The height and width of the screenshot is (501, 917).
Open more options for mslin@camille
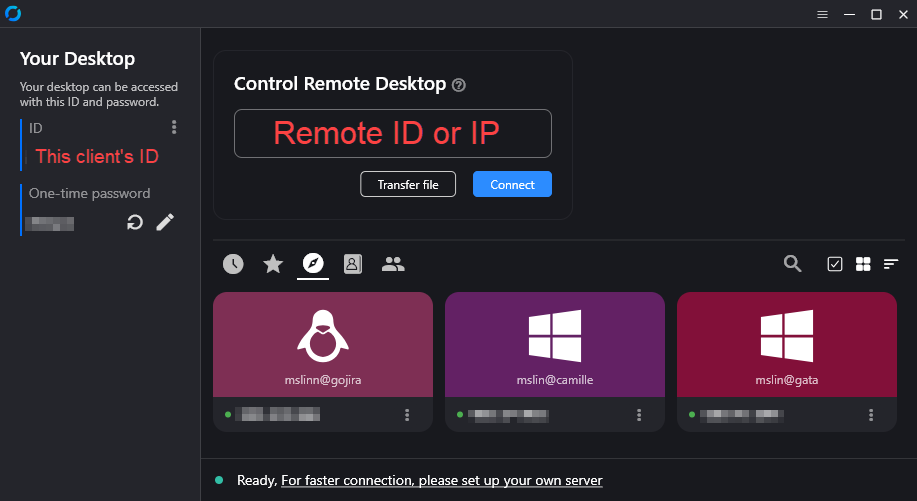tap(639, 415)
